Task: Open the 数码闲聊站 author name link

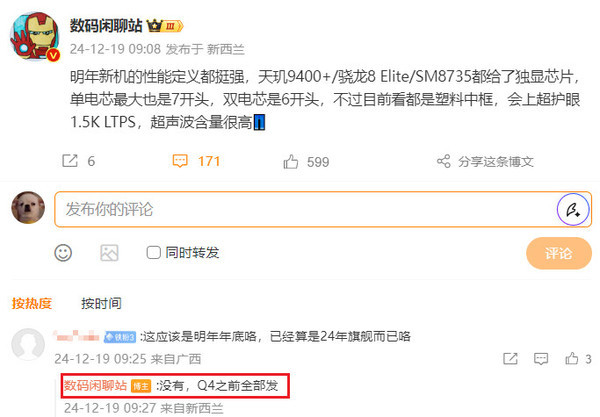Action: click(x=106, y=26)
